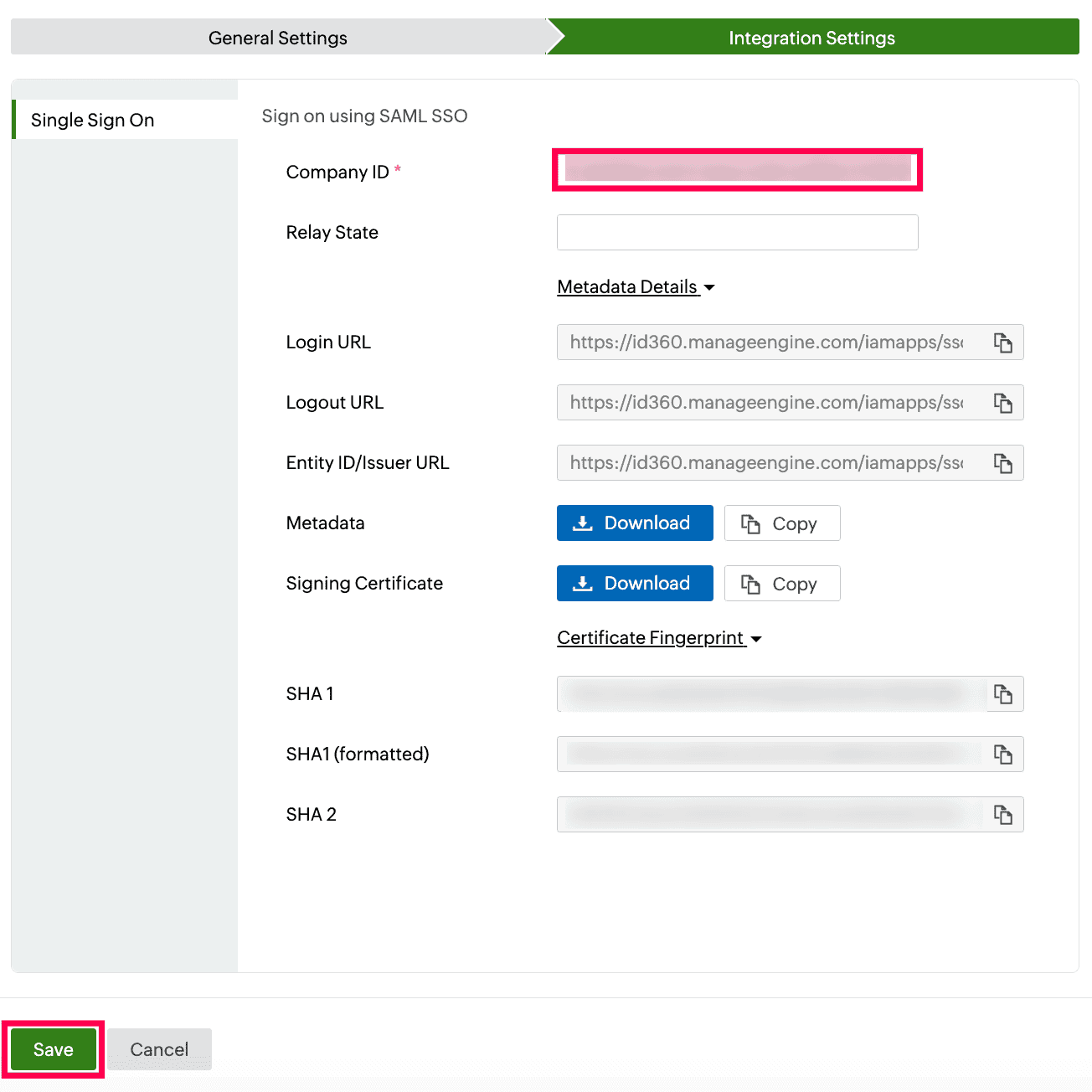Image resolution: width=1092 pixels, height=1092 pixels.
Task: Click the copy icon beside the Logout URL
Action: (x=1003, y=403)
